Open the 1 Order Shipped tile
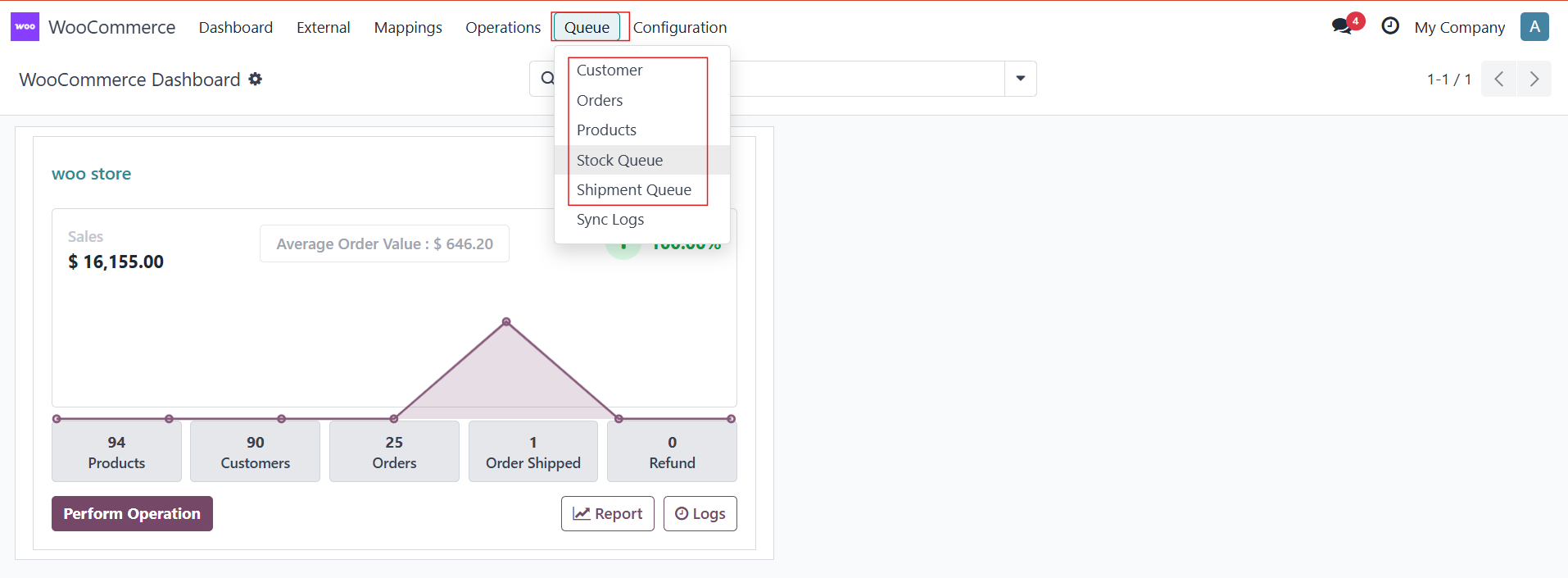Viewport: 1568px width, 578px height. pyautogui.click(x=533, y=452)
